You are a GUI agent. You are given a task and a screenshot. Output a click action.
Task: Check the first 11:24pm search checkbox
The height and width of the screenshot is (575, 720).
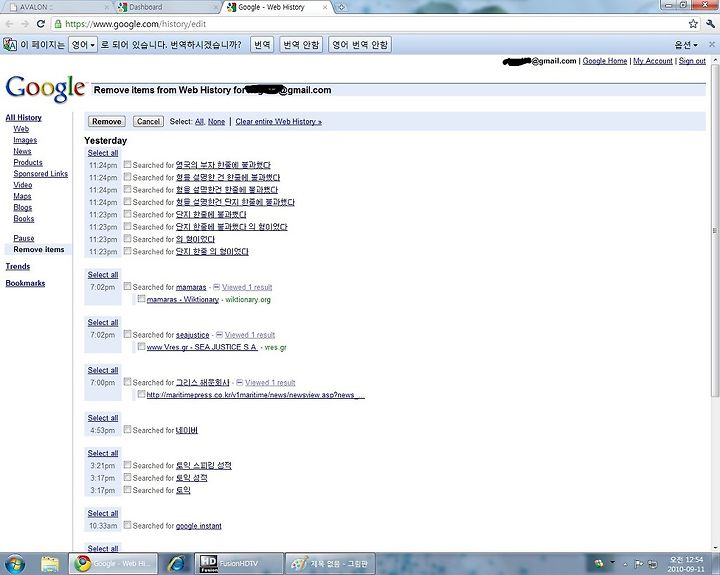click(127, 164)
